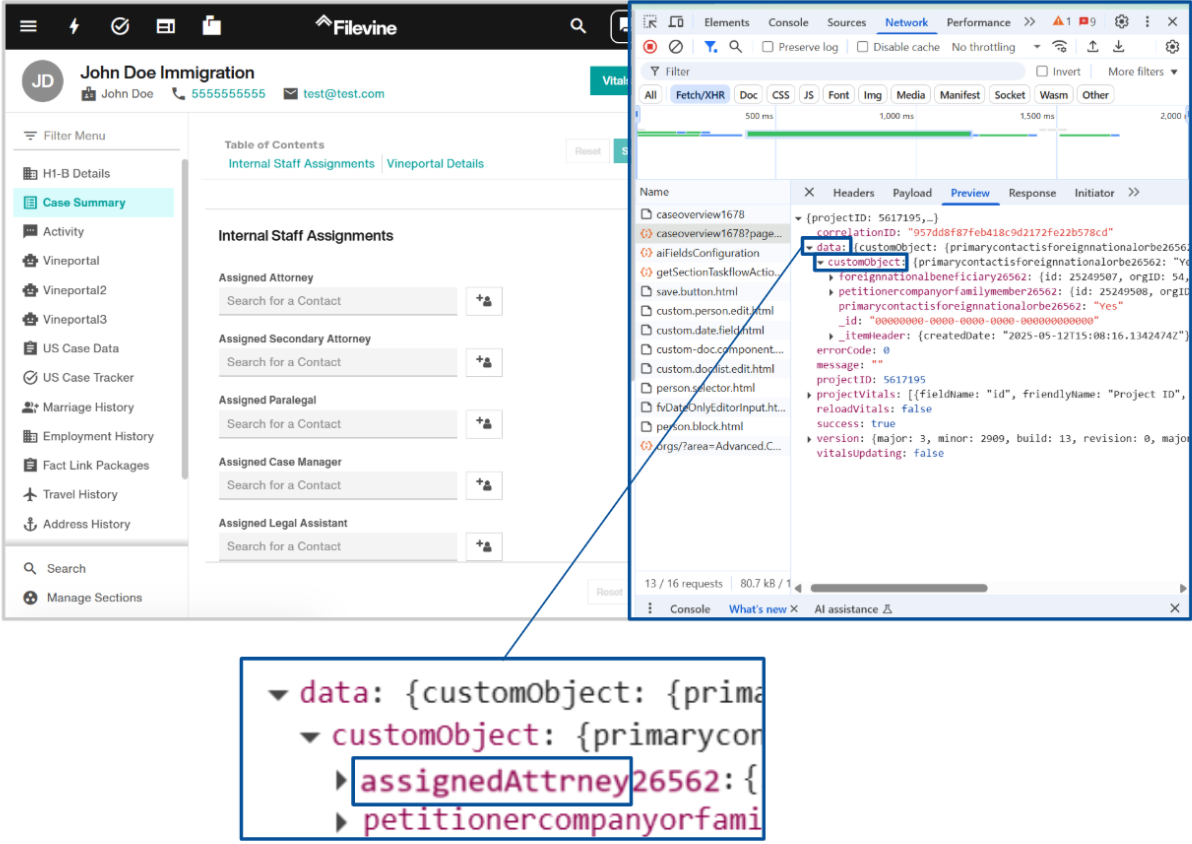Toggle the Fetch/XHR type filter

click(700, 94)
